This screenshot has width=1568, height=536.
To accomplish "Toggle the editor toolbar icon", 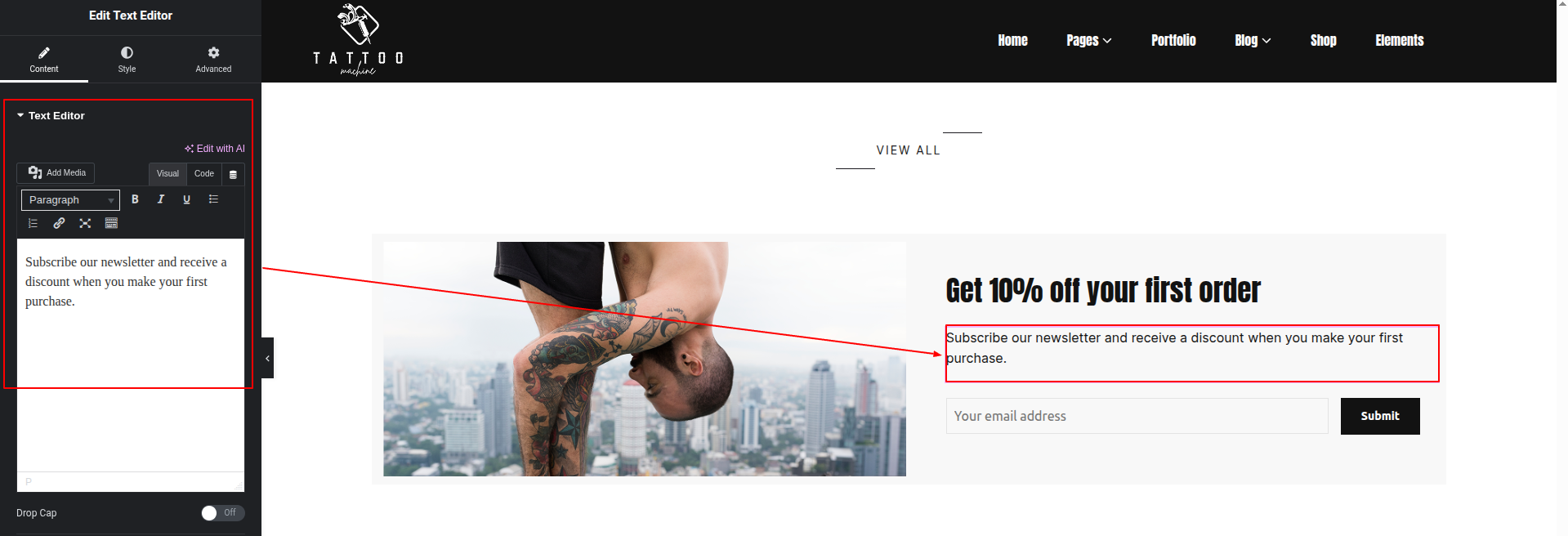I will tap(111, 223).
